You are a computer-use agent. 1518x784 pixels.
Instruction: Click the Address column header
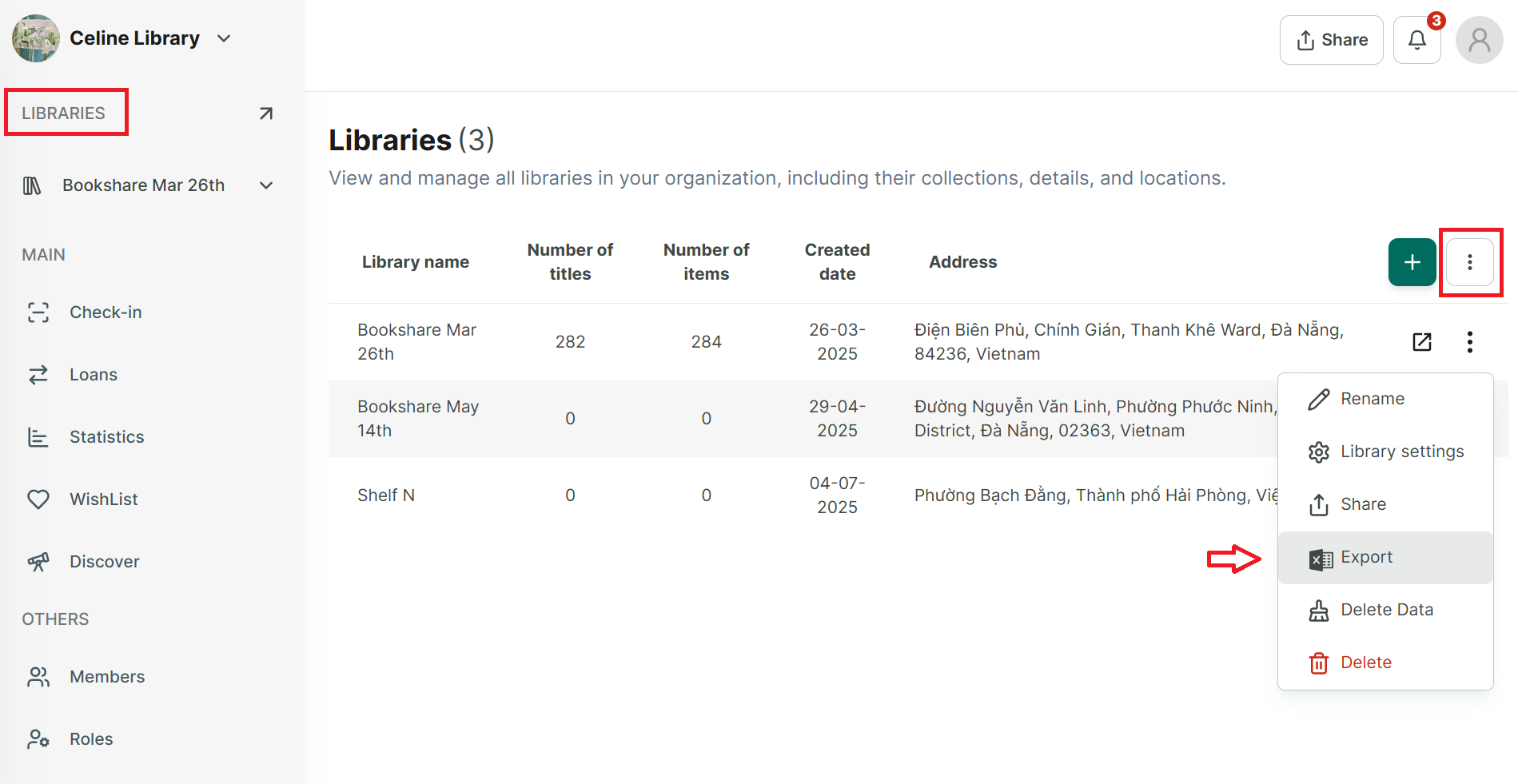click(962, 262)
